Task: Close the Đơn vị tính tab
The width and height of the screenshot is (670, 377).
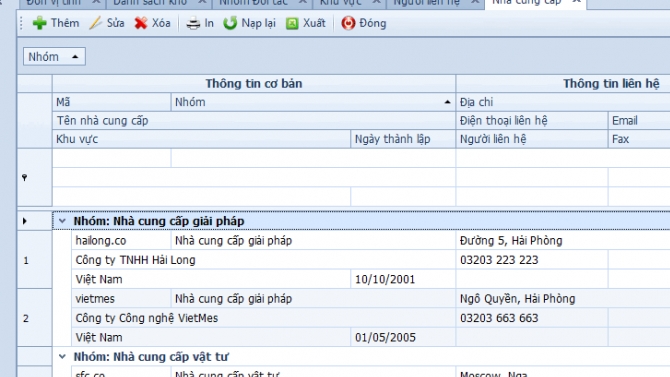Action: [96, 2]
